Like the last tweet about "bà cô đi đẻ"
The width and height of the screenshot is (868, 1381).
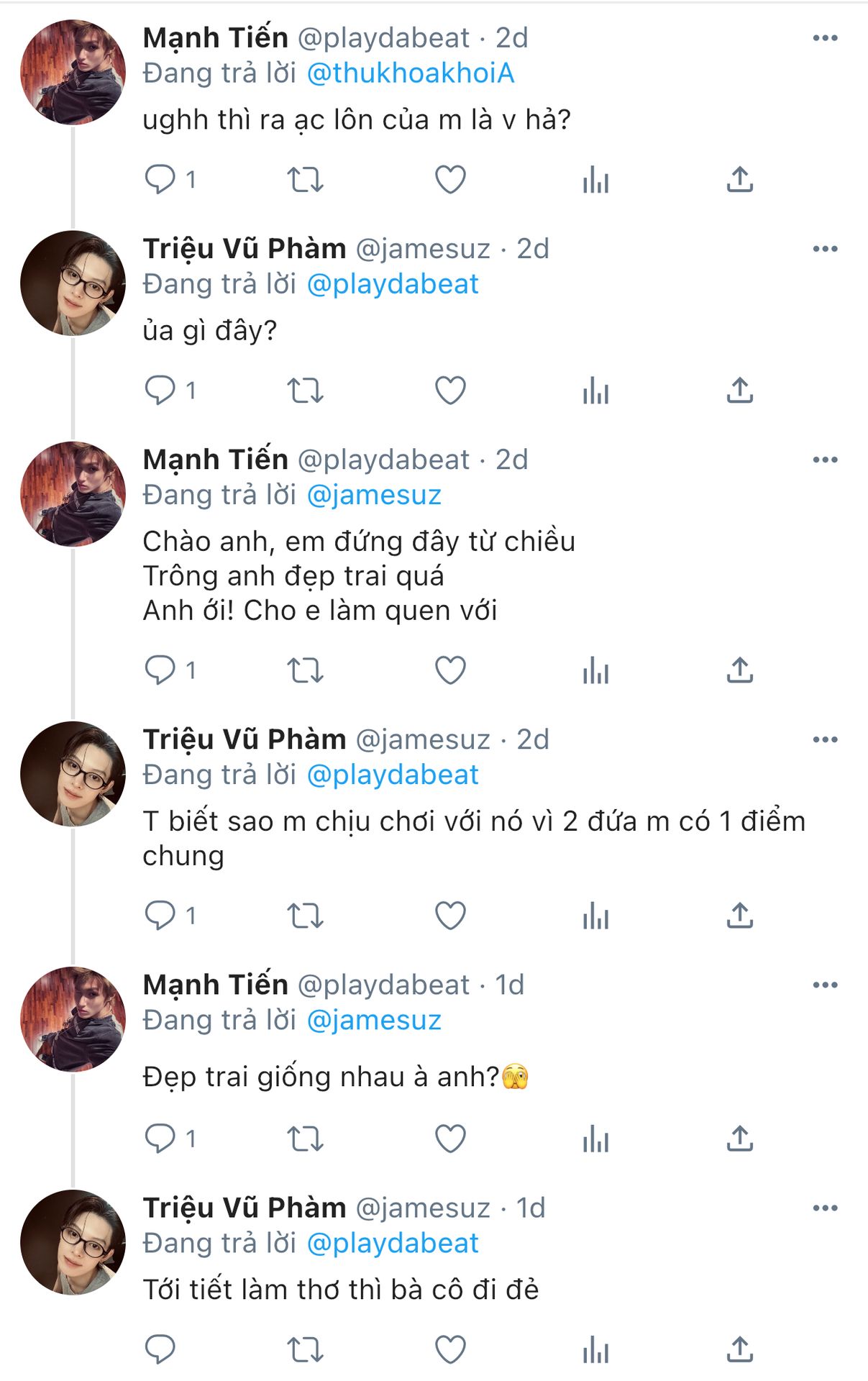click(450, 1349)
